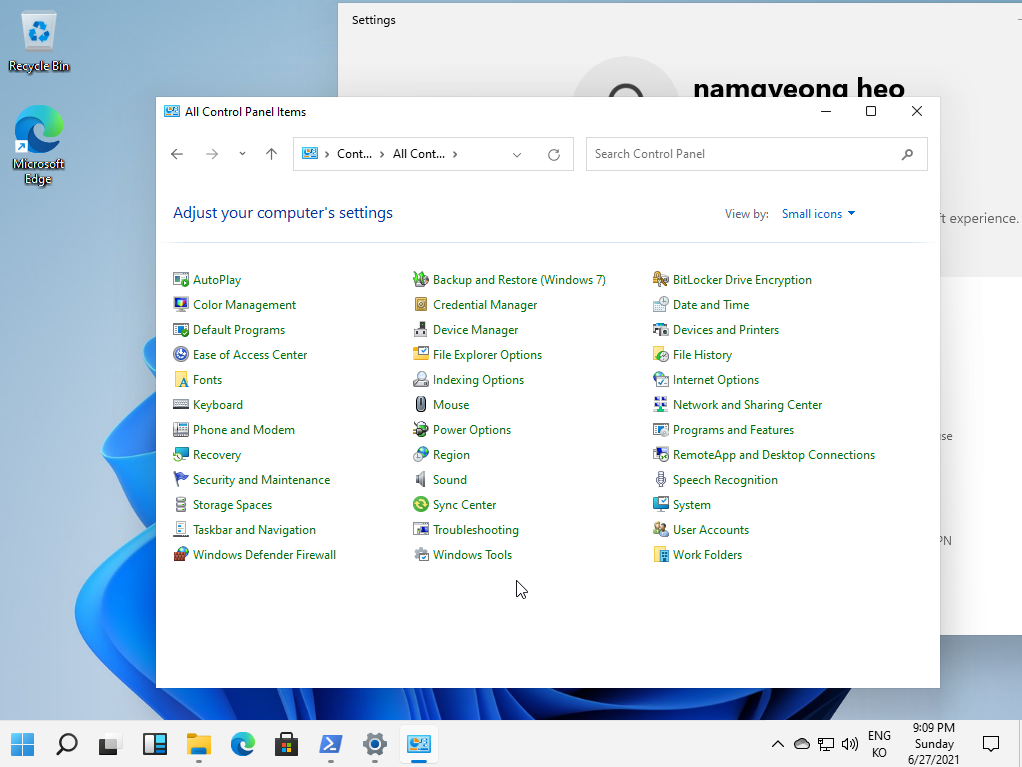1022x767 pixels.
Task: Open the Troubleshooting link
Action: 476,530
